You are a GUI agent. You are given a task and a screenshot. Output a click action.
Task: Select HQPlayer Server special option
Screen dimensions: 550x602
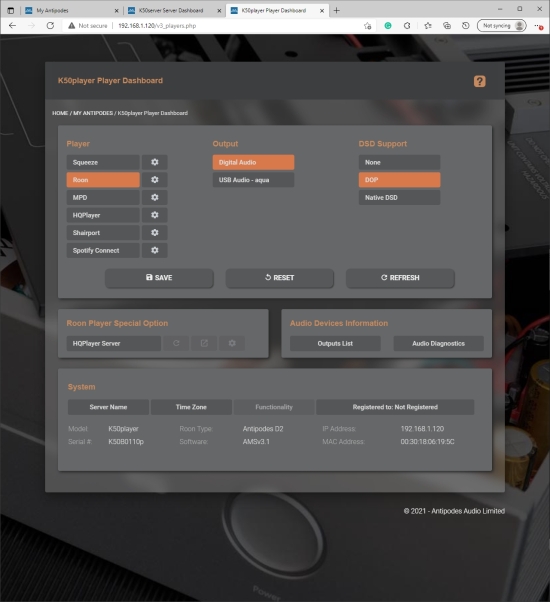tap(114, 344)
